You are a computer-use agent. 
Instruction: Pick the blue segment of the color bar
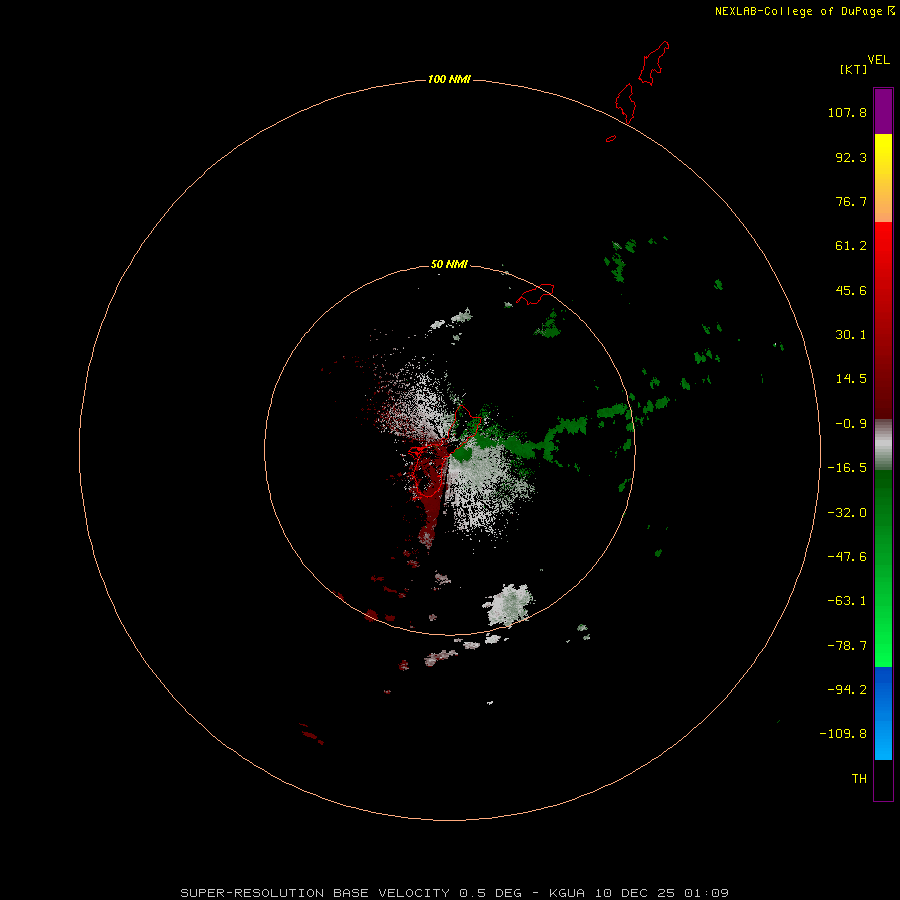[x=883, y=713]
